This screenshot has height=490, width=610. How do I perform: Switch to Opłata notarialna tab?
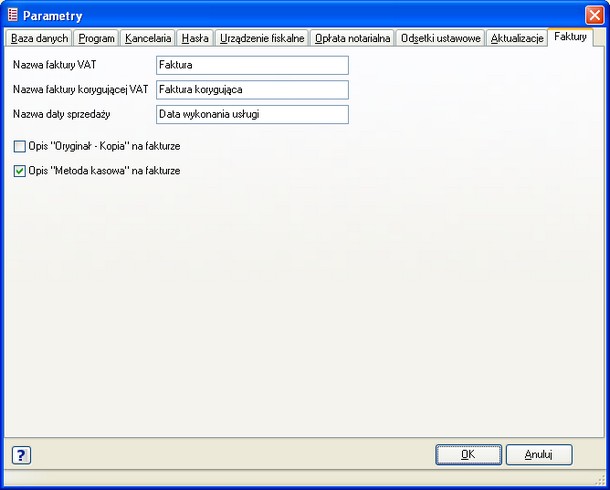click(x=352, y=38)
